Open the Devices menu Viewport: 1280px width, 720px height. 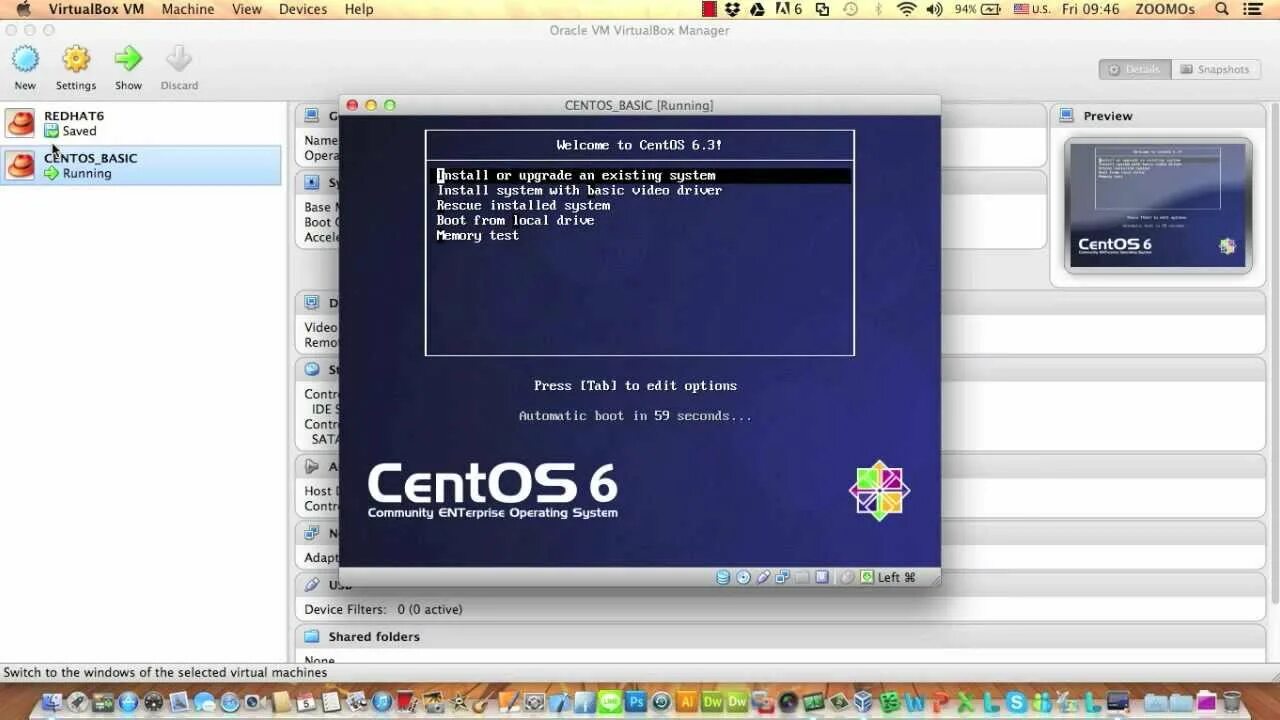[x=303, y=9]
